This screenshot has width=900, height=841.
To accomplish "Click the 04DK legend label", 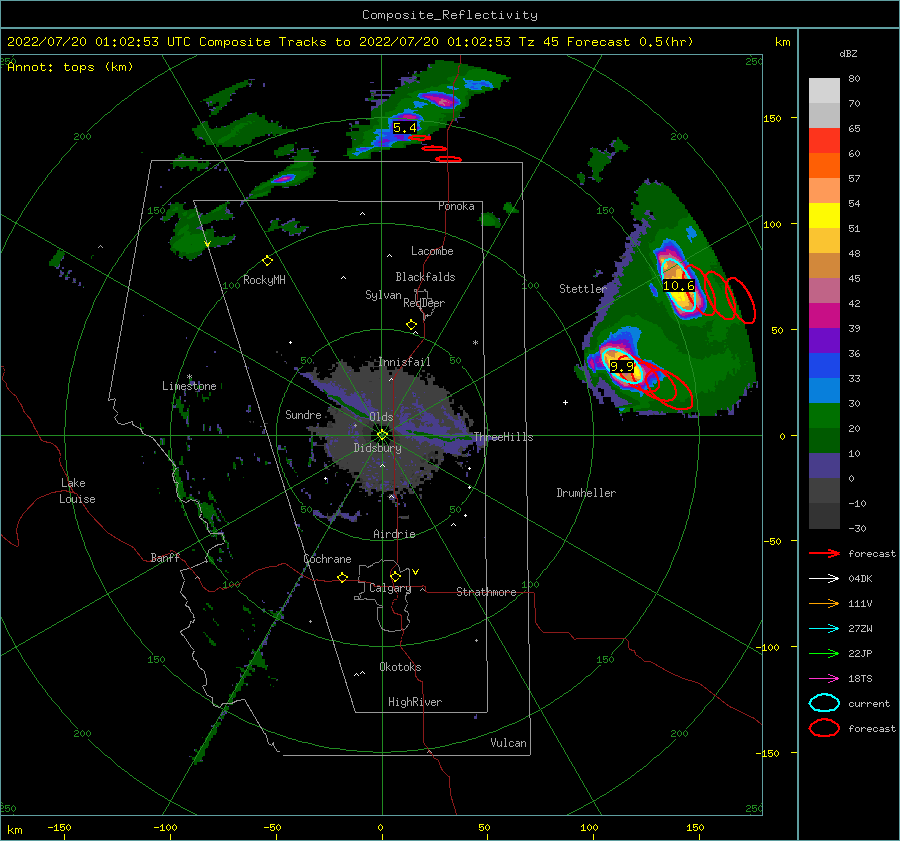I will tap(860, 579).
